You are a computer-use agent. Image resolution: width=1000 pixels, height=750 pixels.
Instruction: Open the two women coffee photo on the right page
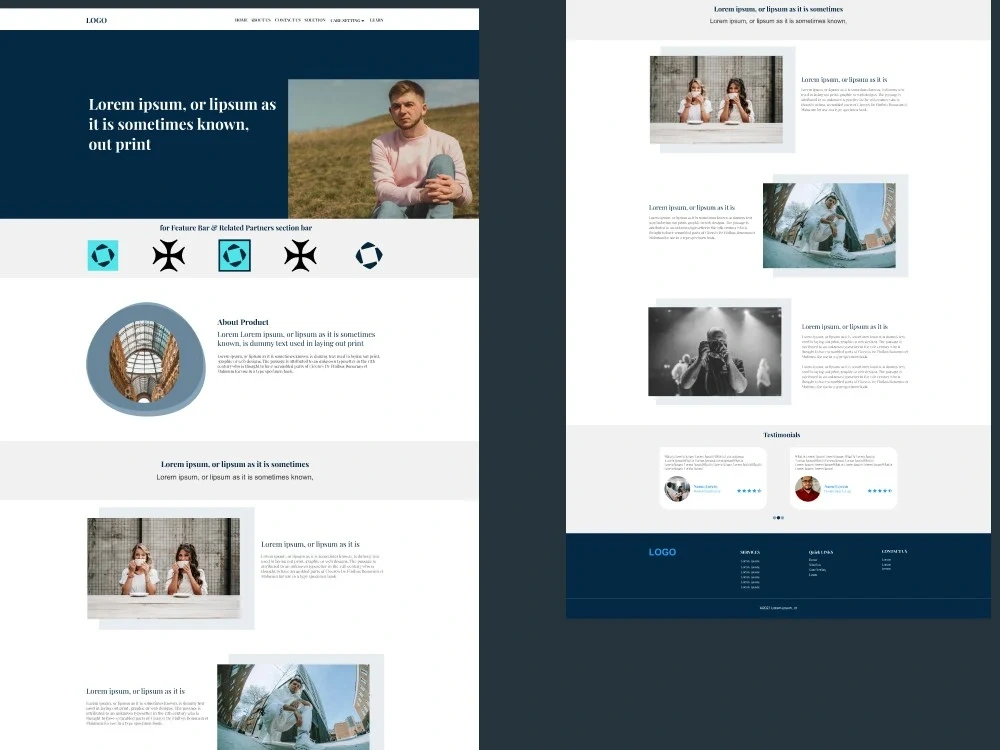coord(716,99)
